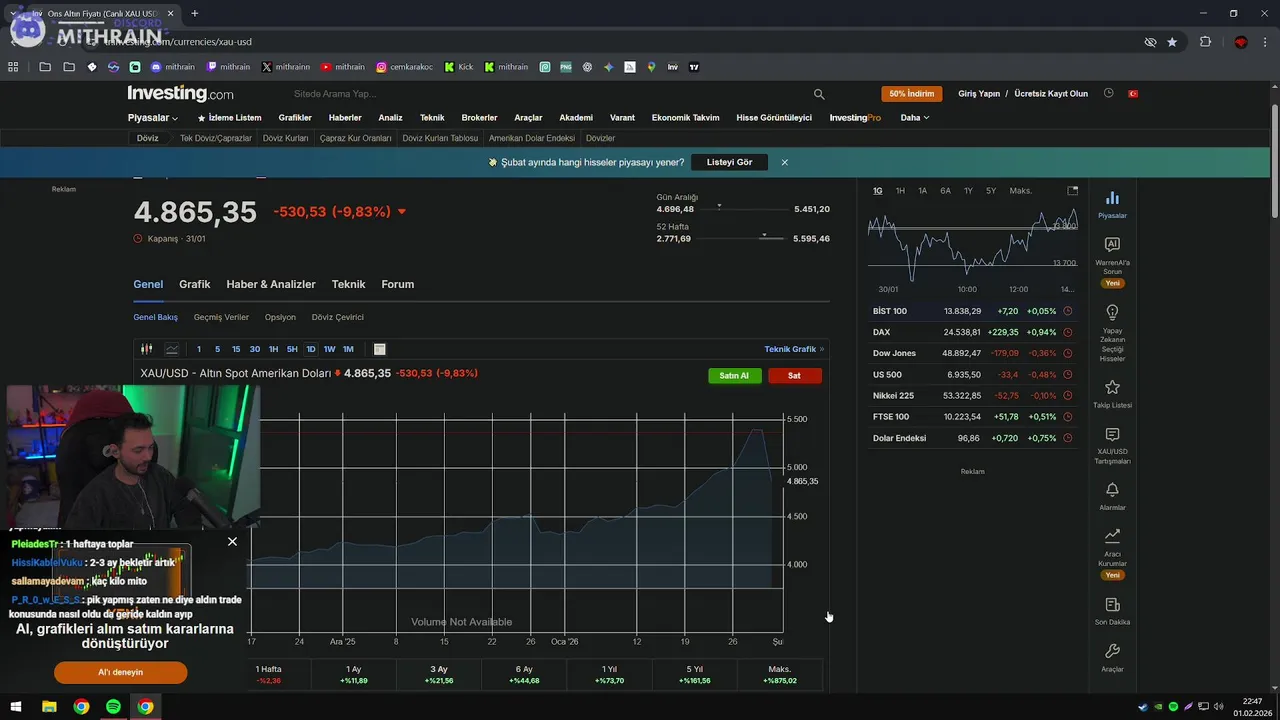Select the 5H chart interval
This screenshot has width=1280, height=720.
(x=292, y=349)
